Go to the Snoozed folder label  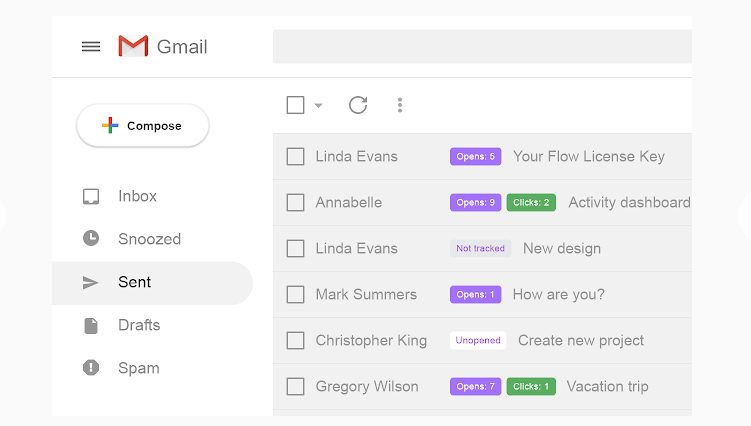click(x=149, y=239)
